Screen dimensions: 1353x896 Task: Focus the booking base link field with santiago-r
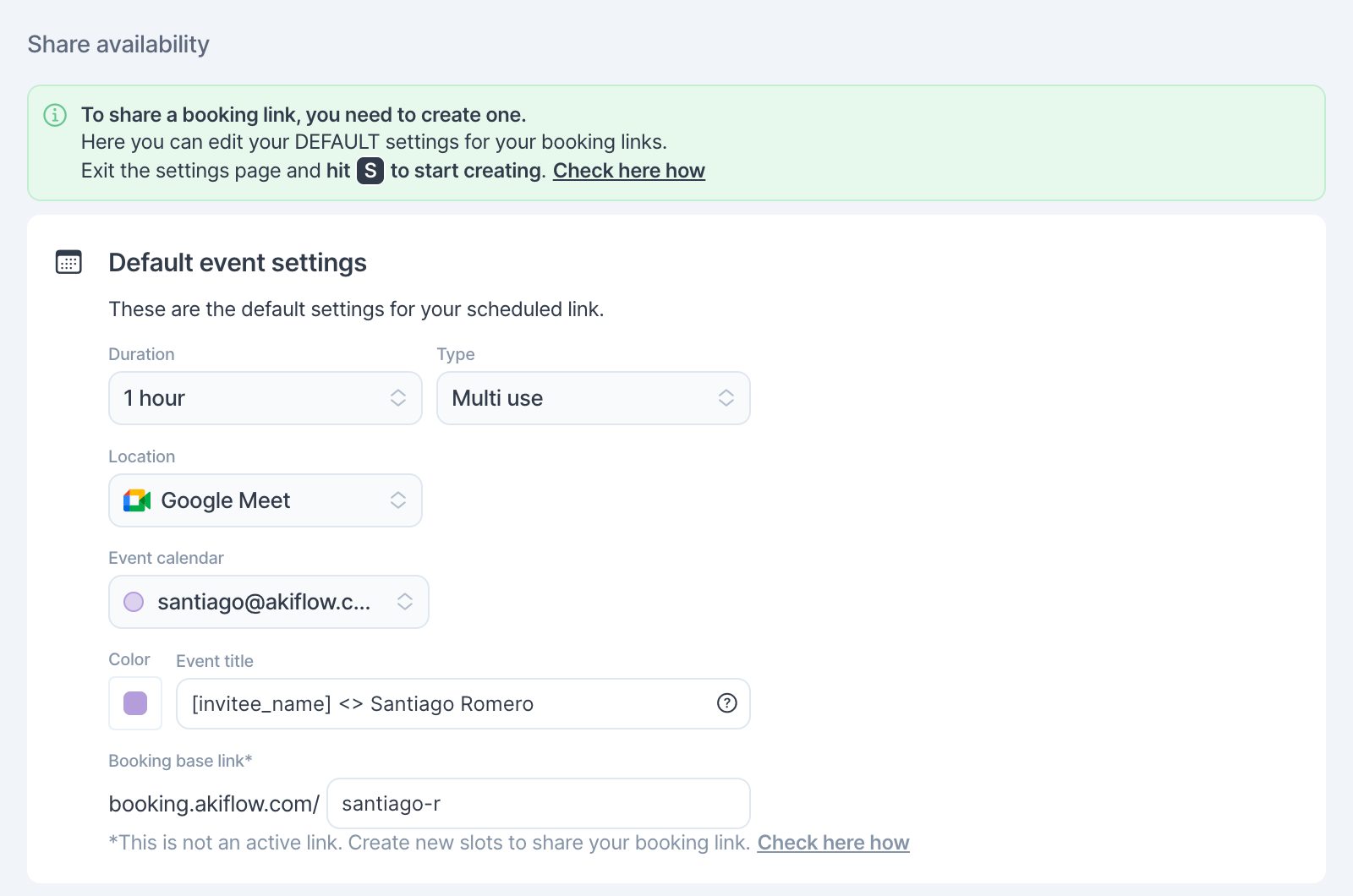pos(538,804)
